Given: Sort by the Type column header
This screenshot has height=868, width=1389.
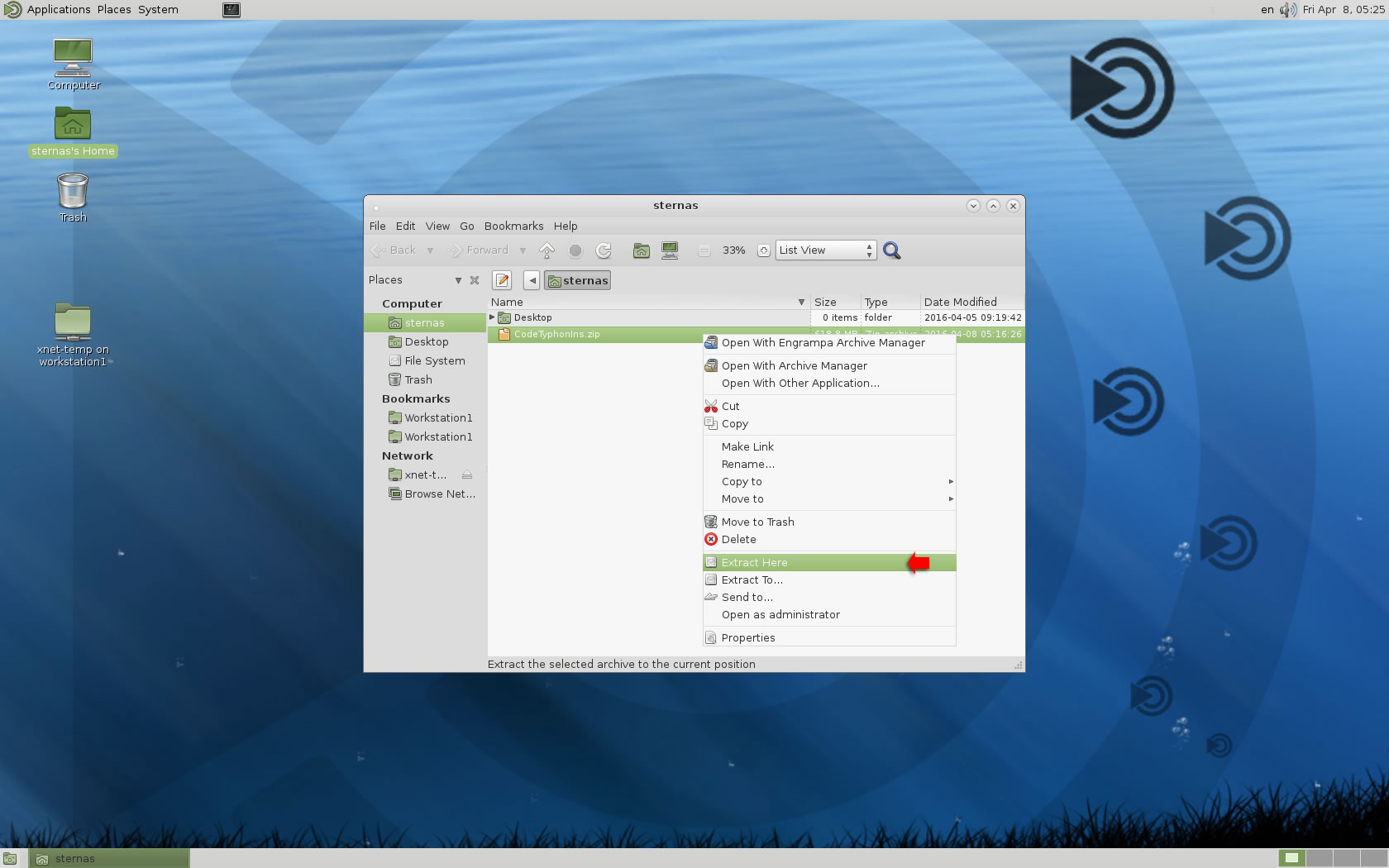Looking at the screenshot, I should (890, 302).
